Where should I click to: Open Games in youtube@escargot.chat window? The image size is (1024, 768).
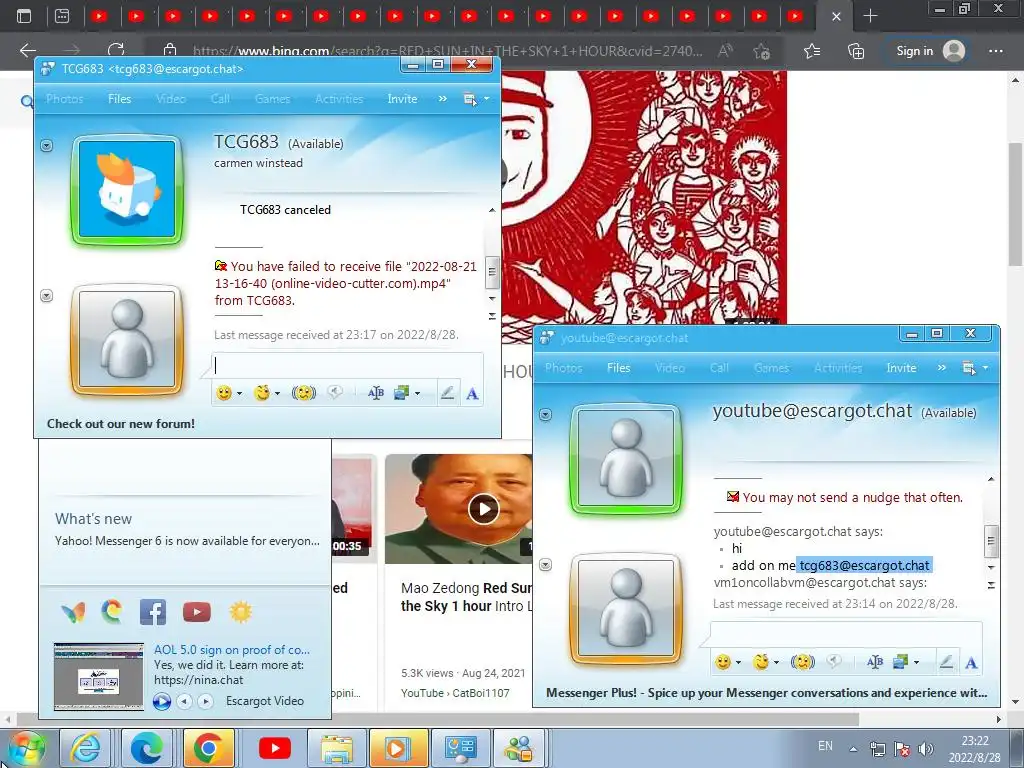771,368
